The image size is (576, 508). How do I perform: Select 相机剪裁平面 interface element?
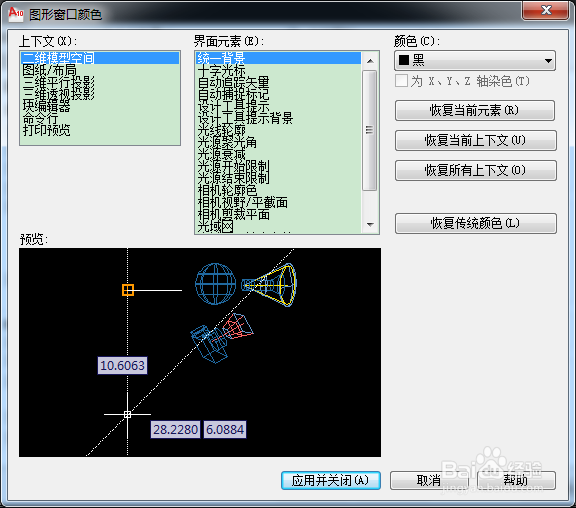point(278,214)
